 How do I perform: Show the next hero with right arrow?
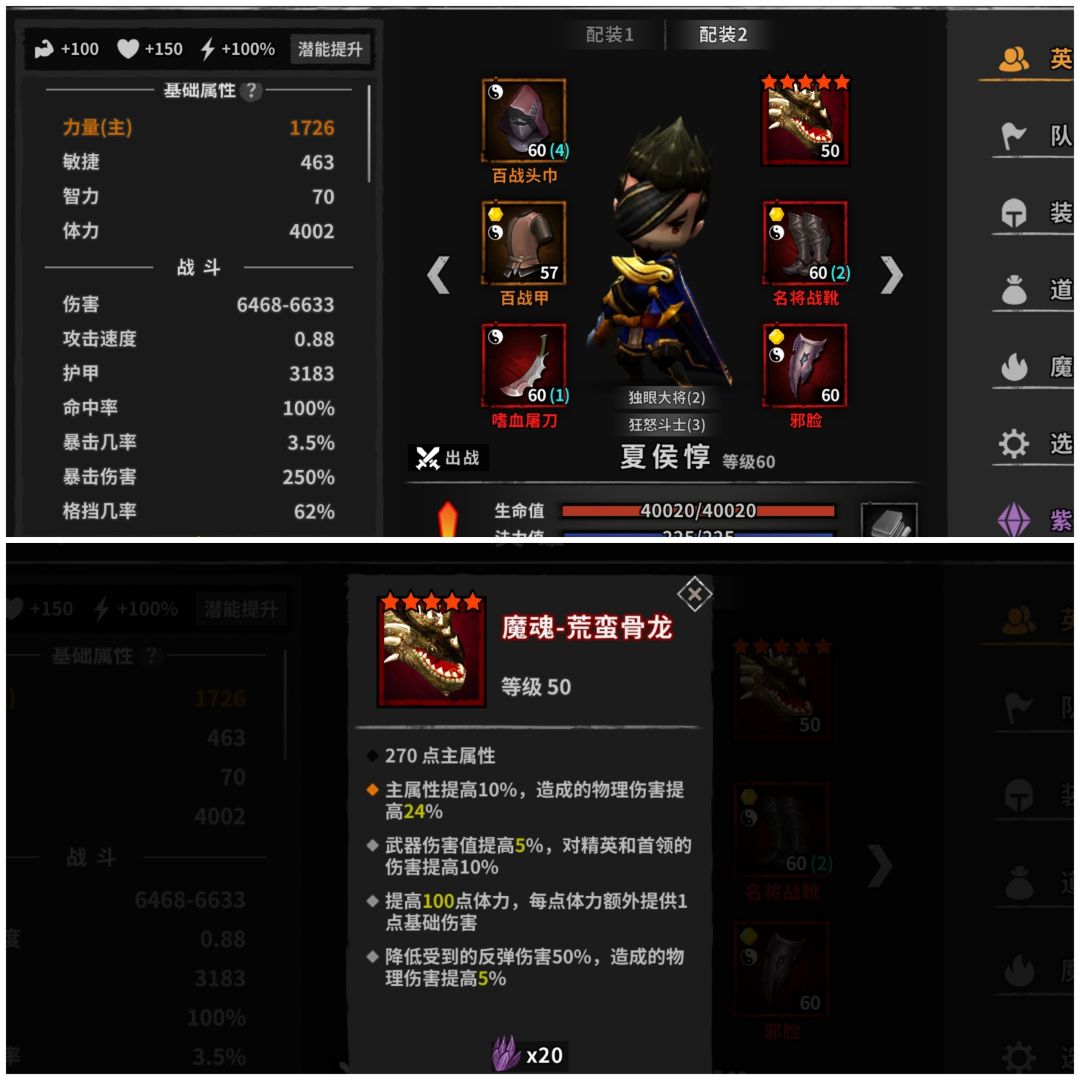tap(891, 275)
